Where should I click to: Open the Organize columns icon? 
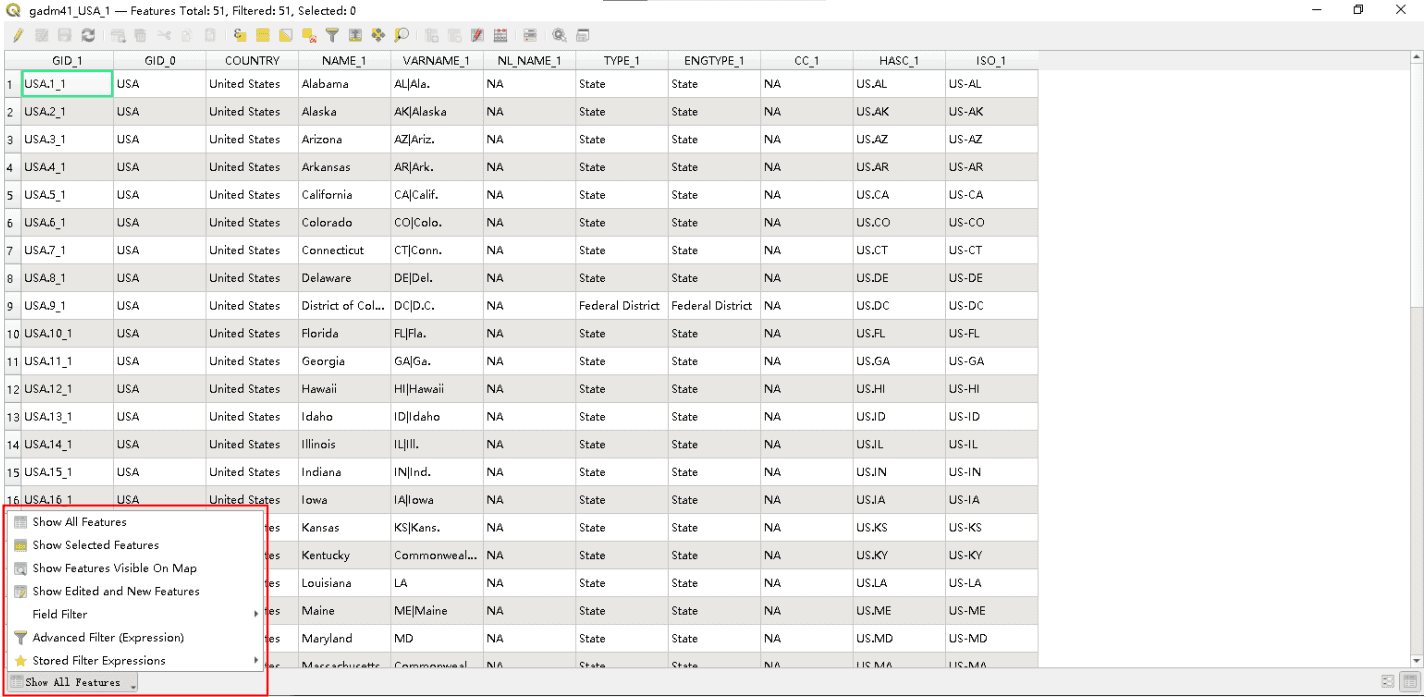click(x=477, y=35)
